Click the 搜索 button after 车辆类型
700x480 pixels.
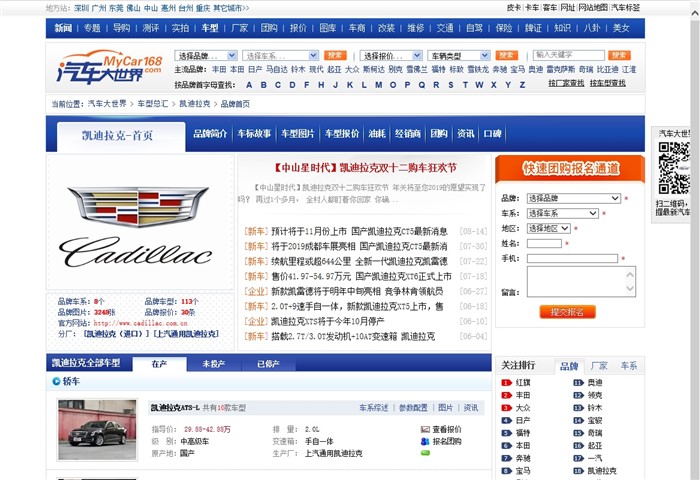click(507, 55)
